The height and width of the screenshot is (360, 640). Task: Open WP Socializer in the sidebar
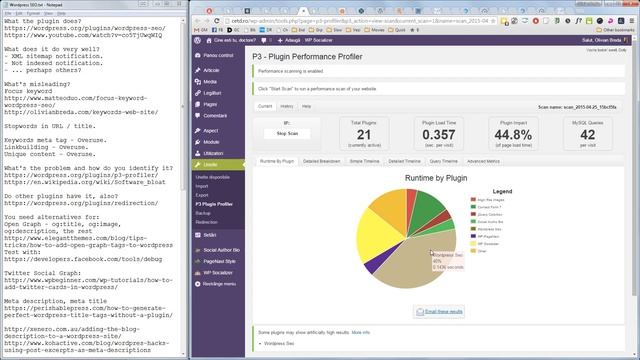tap(218, 273)
